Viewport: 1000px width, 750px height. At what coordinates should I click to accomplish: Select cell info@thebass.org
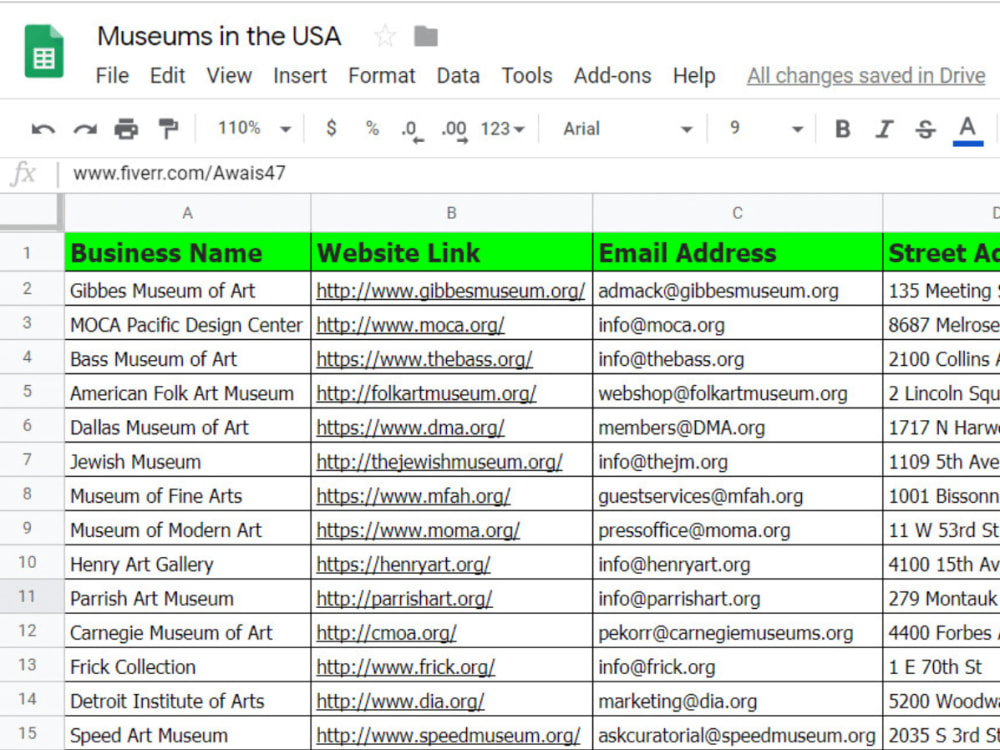(737, 358)
